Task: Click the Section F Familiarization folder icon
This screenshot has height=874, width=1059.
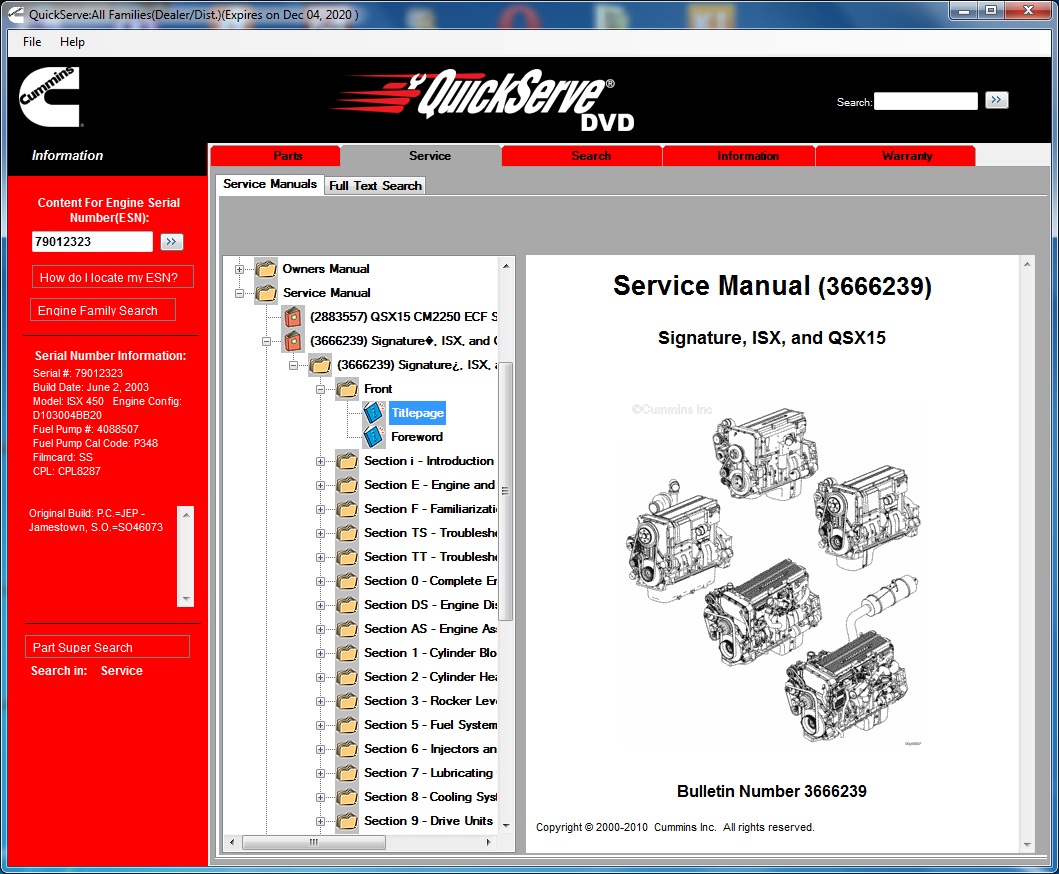Action: [346, 509]
